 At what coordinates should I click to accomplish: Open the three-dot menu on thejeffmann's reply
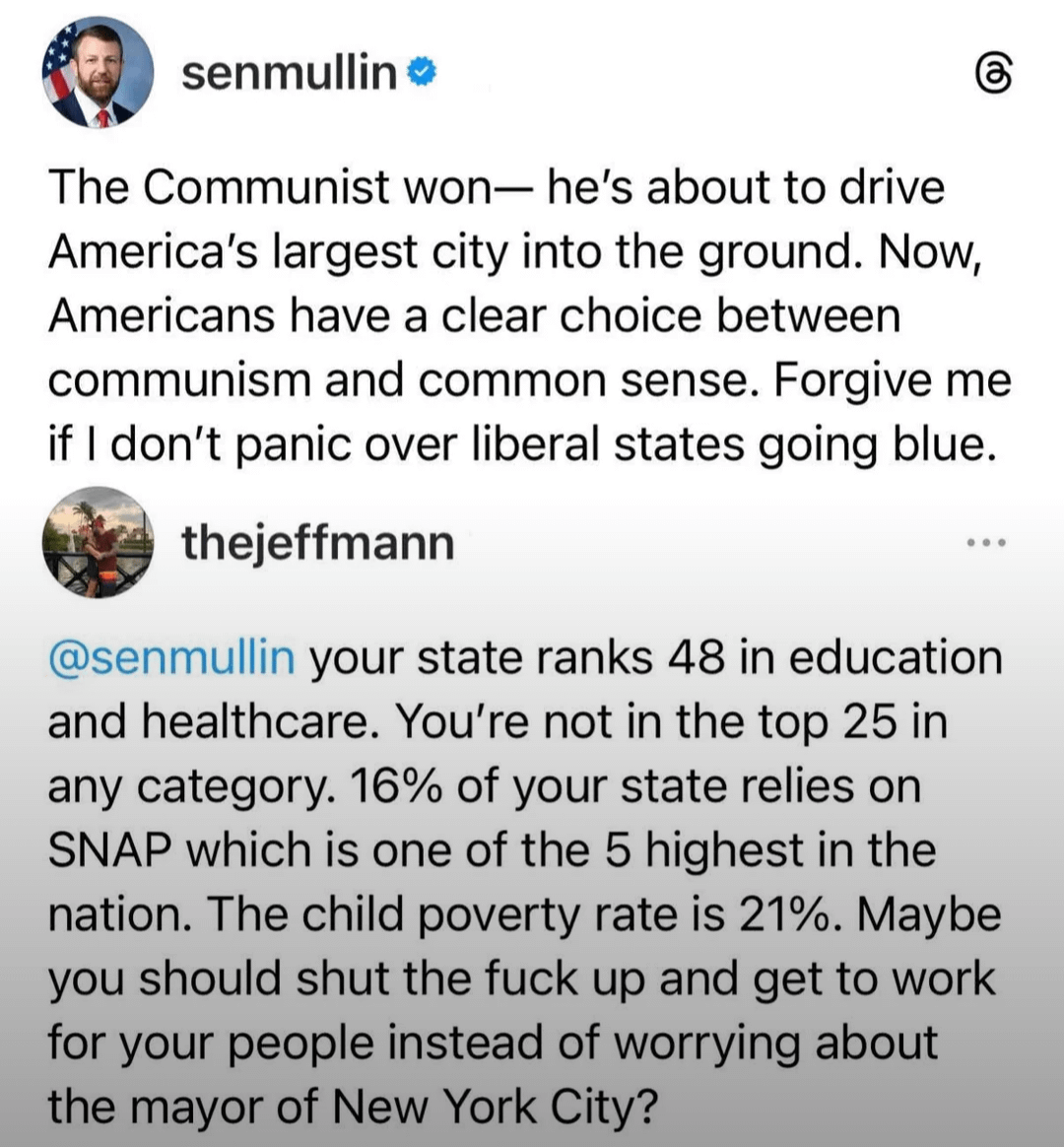coord(987,543)
